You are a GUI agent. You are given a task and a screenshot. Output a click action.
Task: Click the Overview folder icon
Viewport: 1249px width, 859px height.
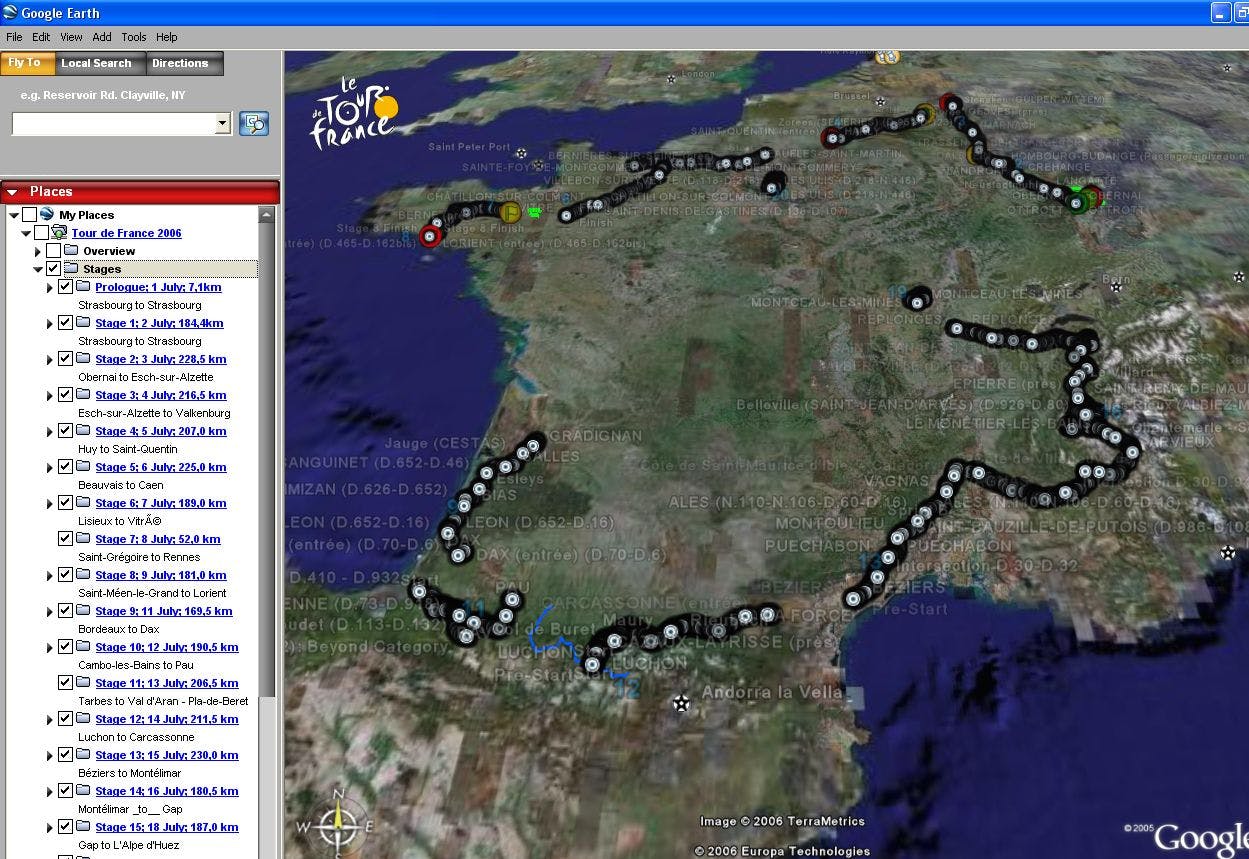point(71,250)
